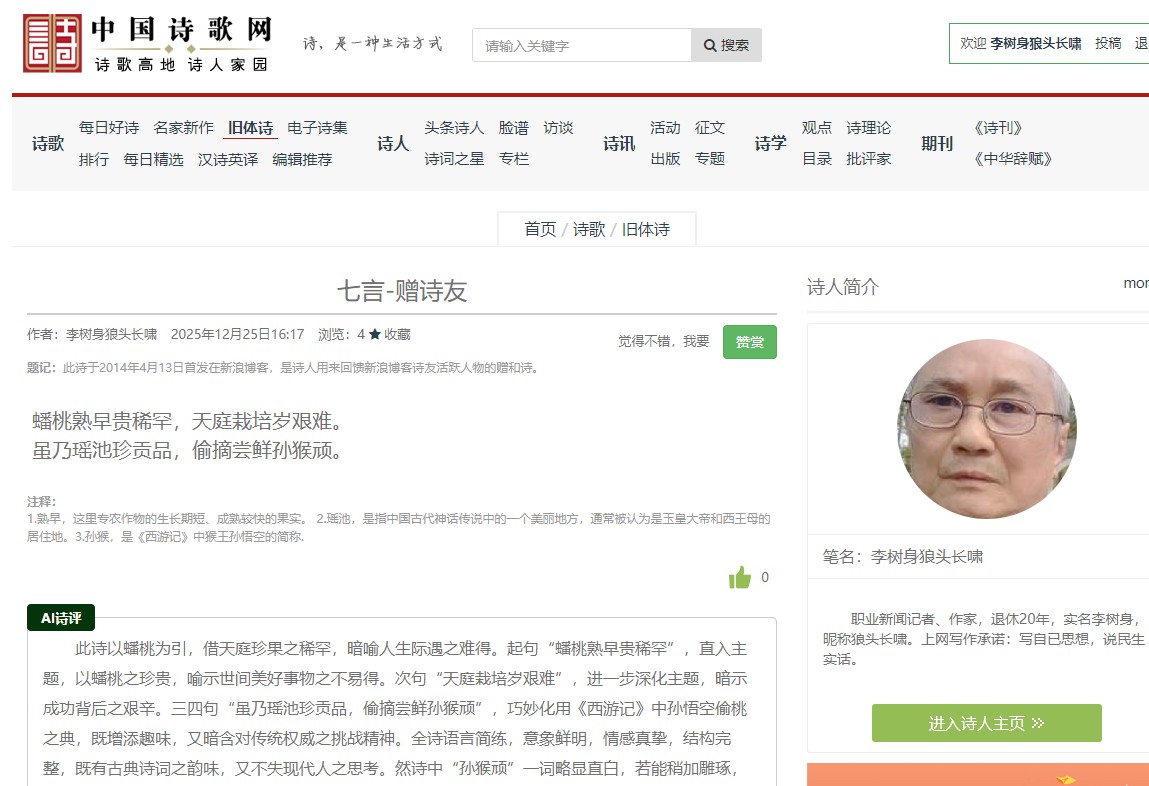Open the 头条诗人 page

(454, 128)
